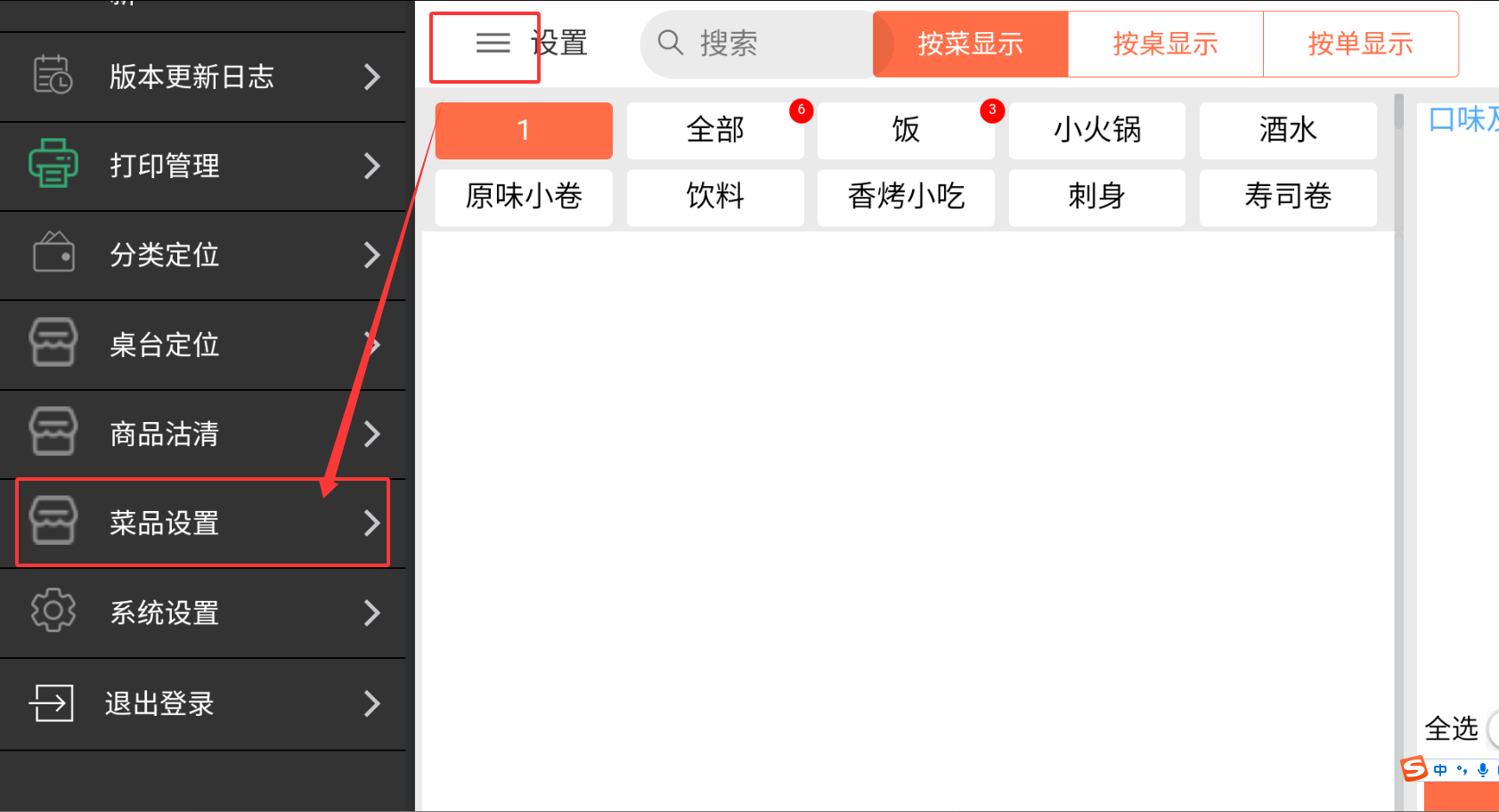Click the store icon beside 商品沽清
Screen dimensions: 1499x812
53,432
